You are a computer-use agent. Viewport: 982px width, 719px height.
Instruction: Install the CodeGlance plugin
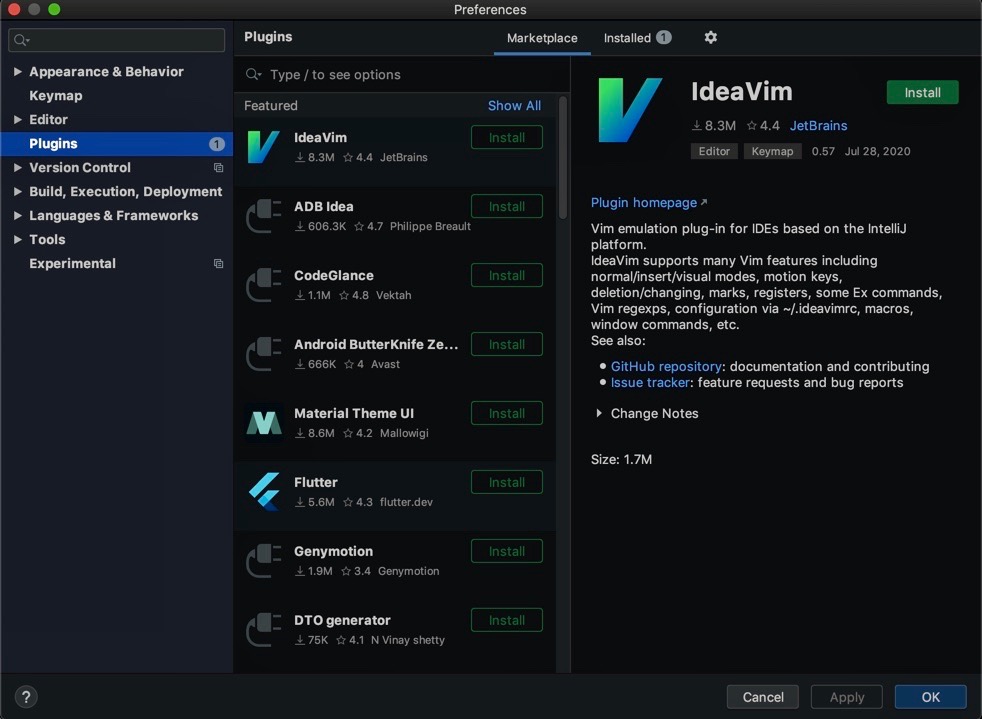507,276
